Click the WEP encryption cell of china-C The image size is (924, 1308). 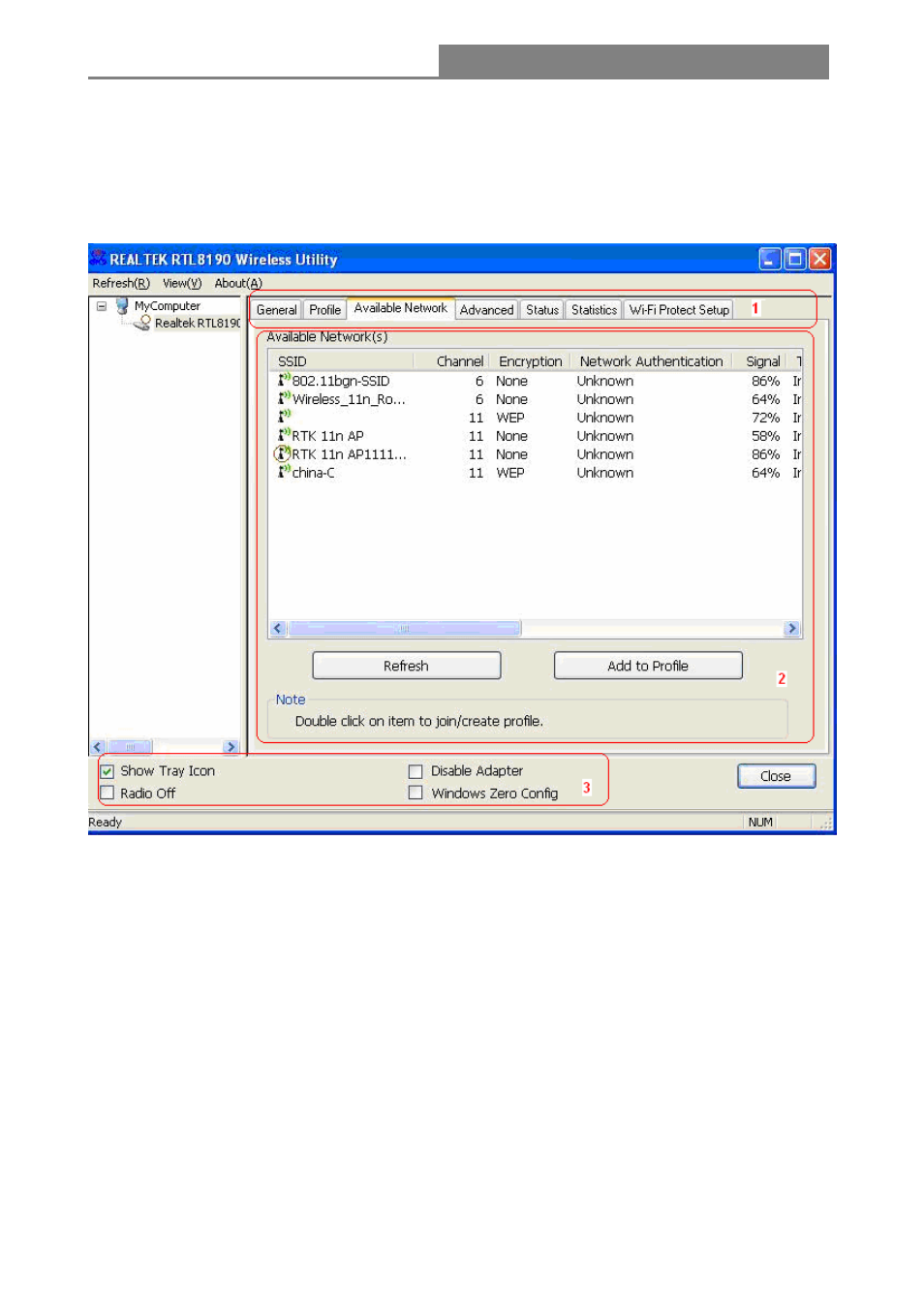(510, 473)
